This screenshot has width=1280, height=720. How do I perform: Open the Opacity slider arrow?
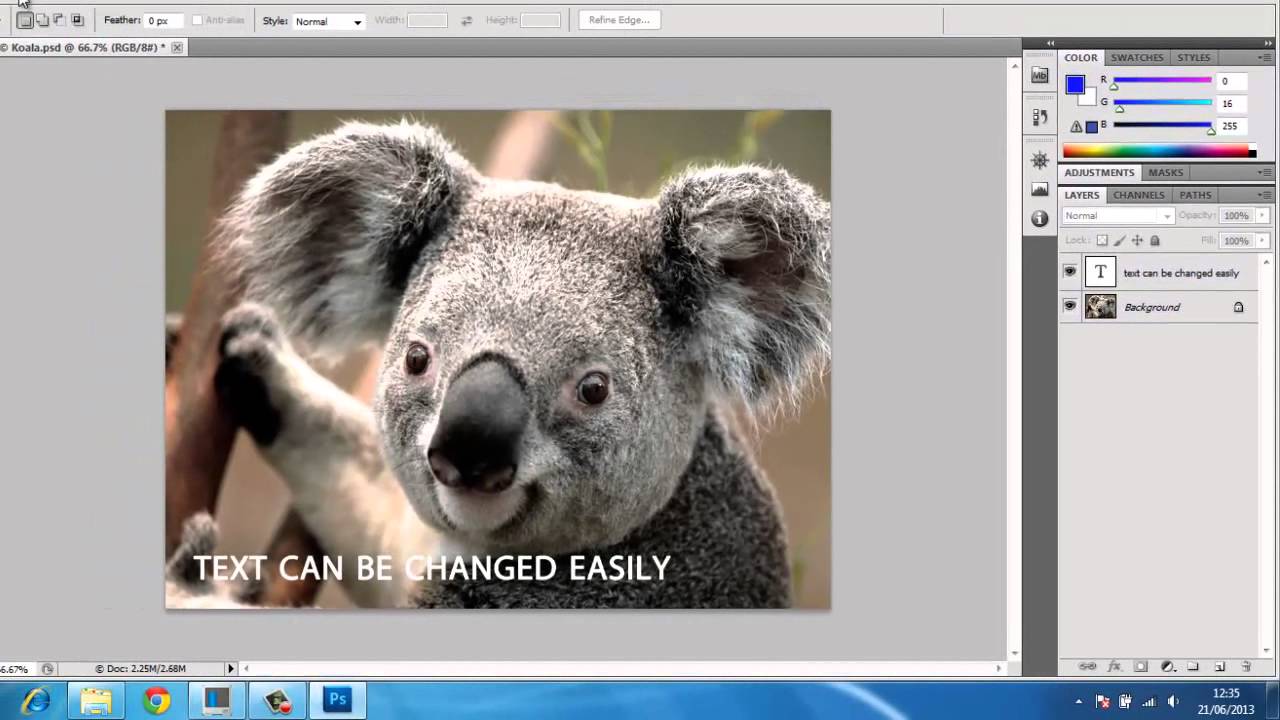pyautogui.click(x=1262, y=216)
